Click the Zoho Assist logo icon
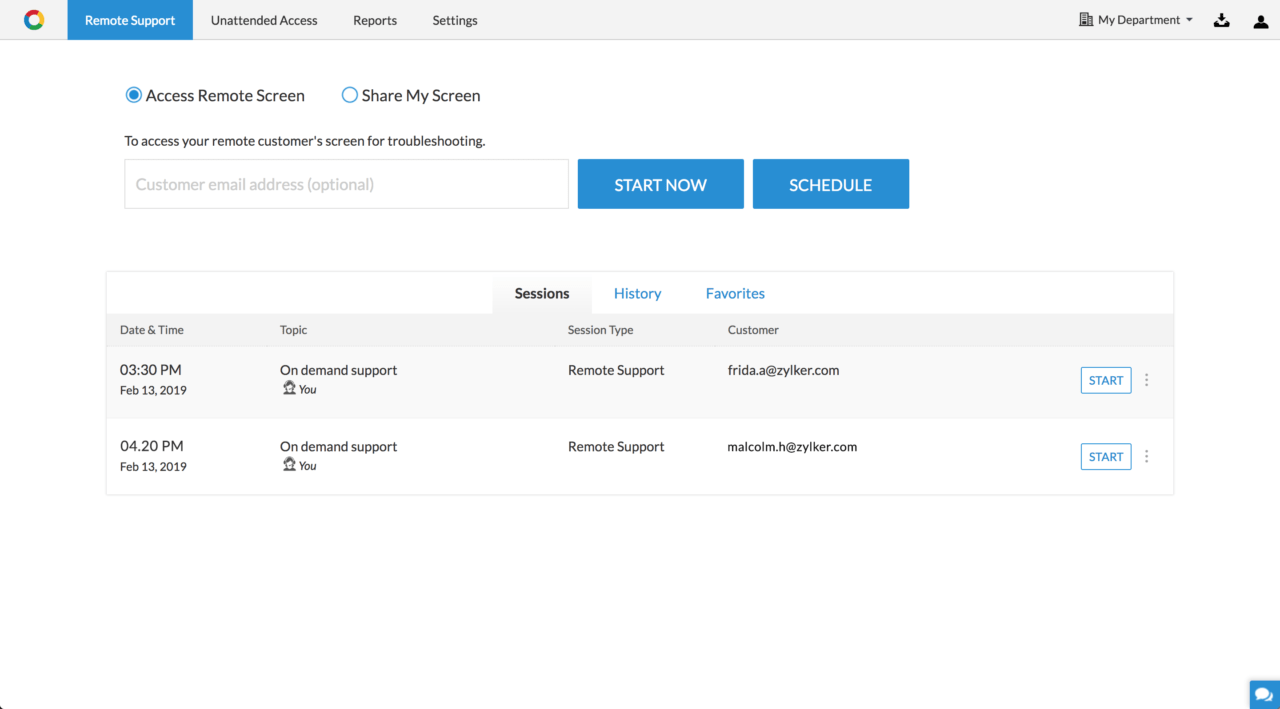This screenshot has width=1280, height=709. click(34, 20)
